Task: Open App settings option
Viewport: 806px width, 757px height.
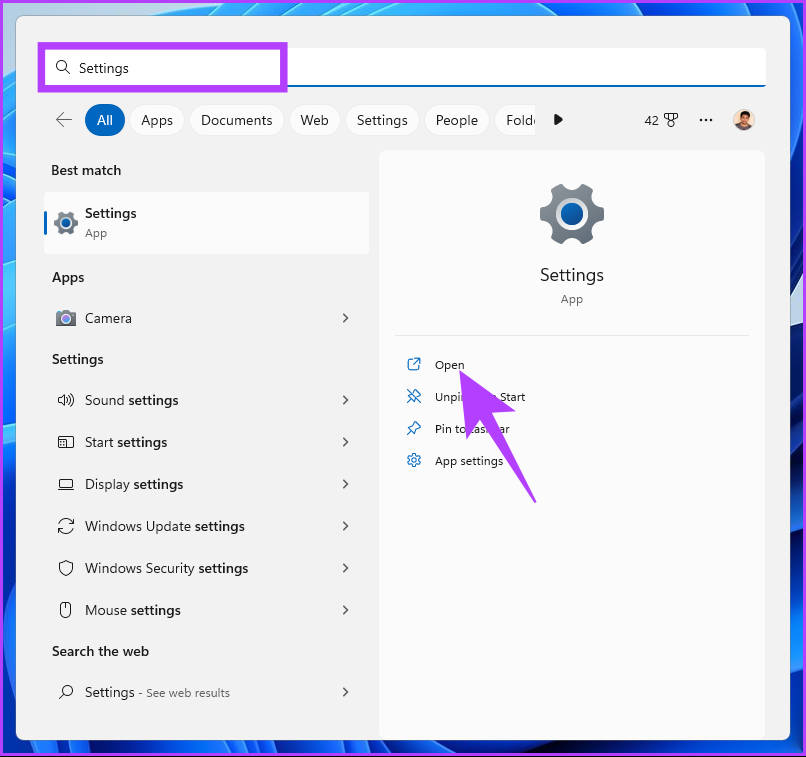Action: (x=468, y=461)
